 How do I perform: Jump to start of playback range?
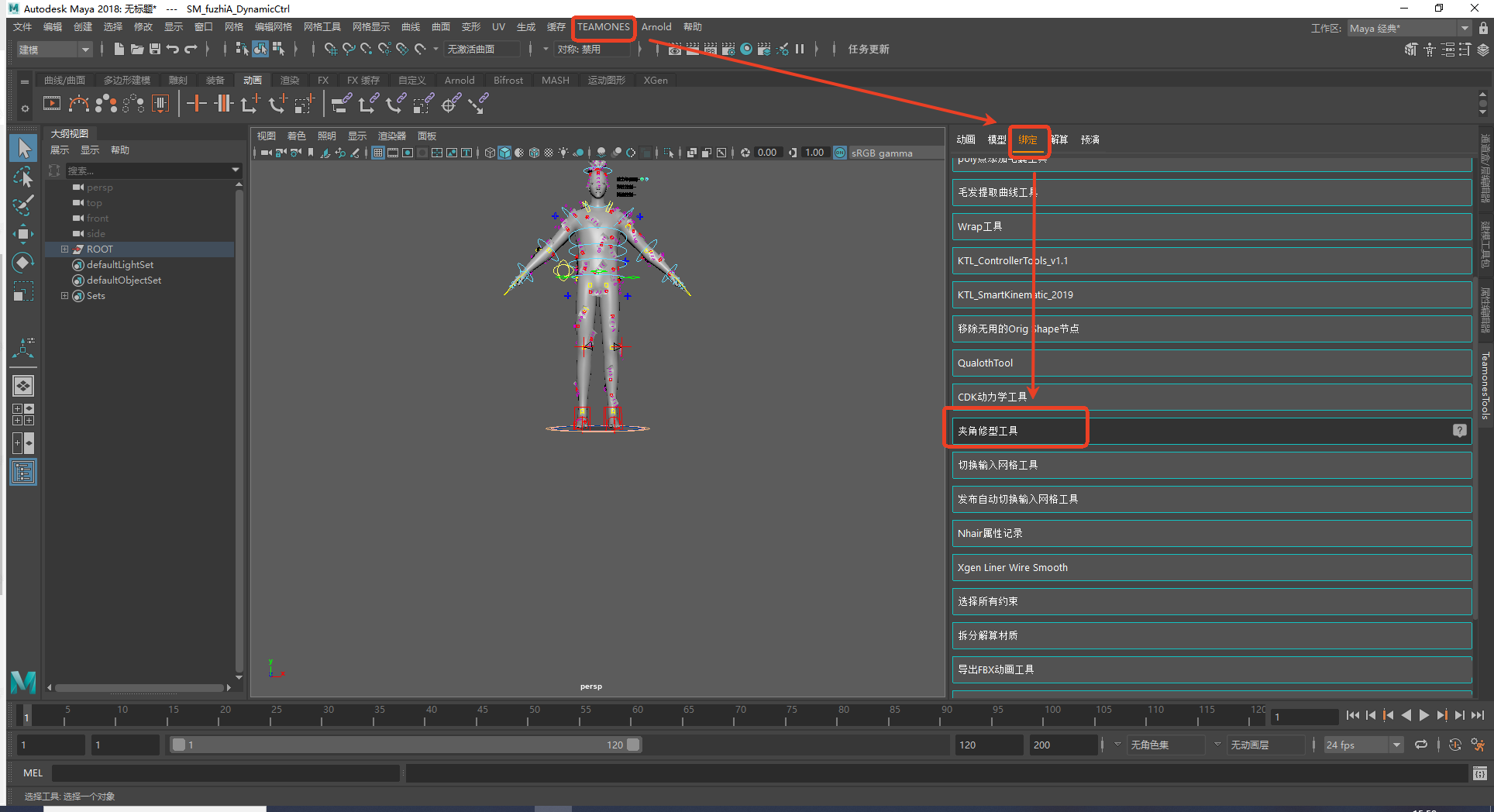tap(1352, 715)
